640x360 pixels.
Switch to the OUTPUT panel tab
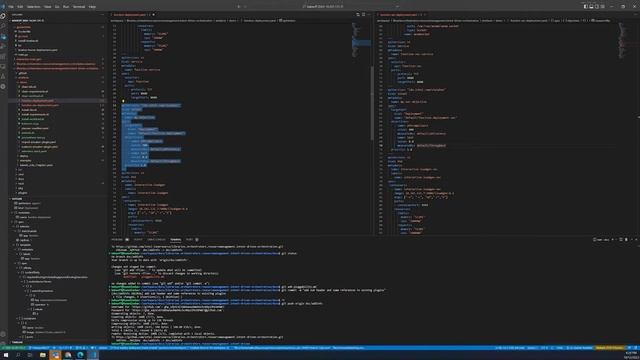(138, 240)
